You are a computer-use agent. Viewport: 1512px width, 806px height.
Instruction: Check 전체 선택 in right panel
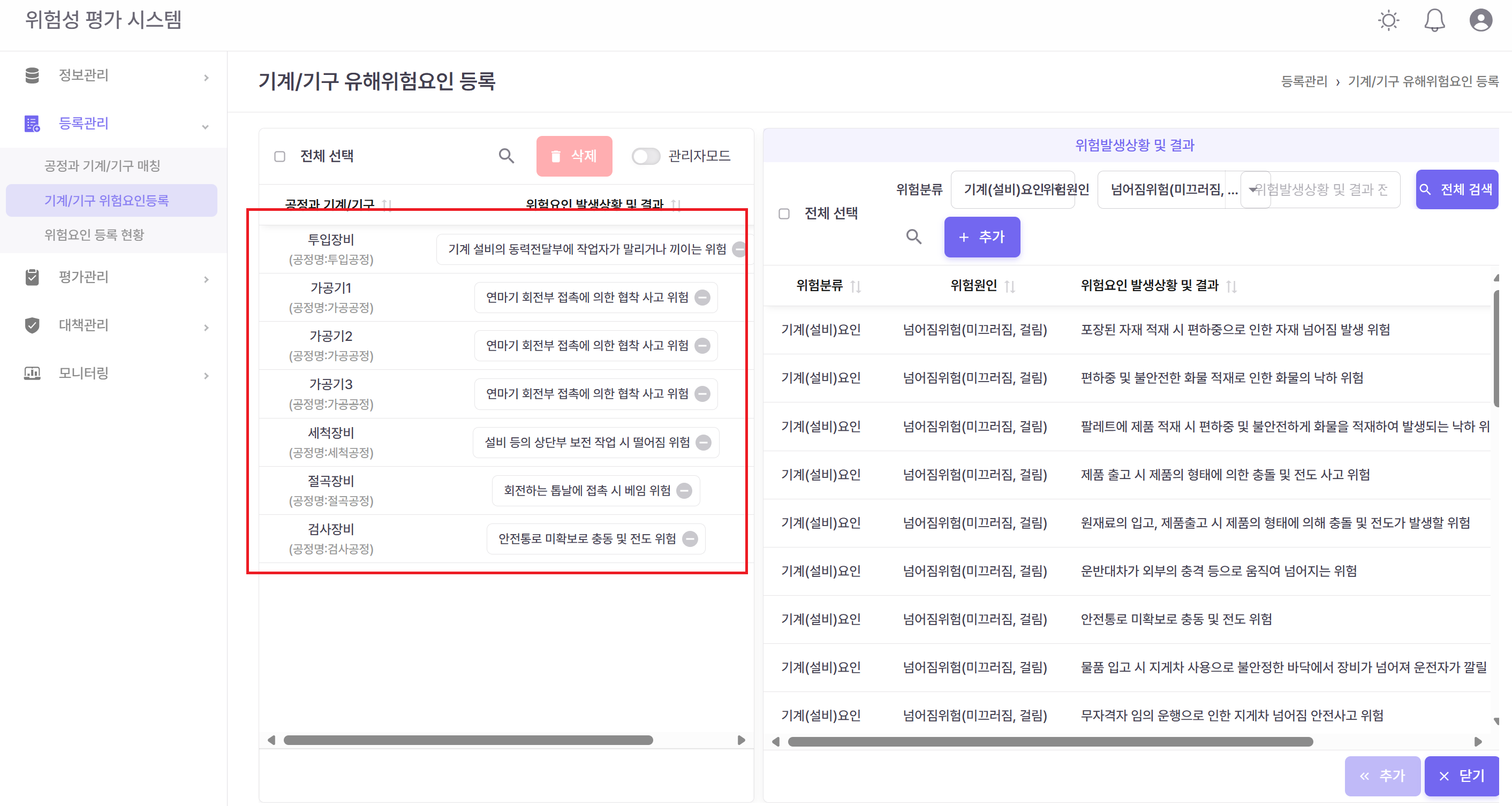point(784,214)
